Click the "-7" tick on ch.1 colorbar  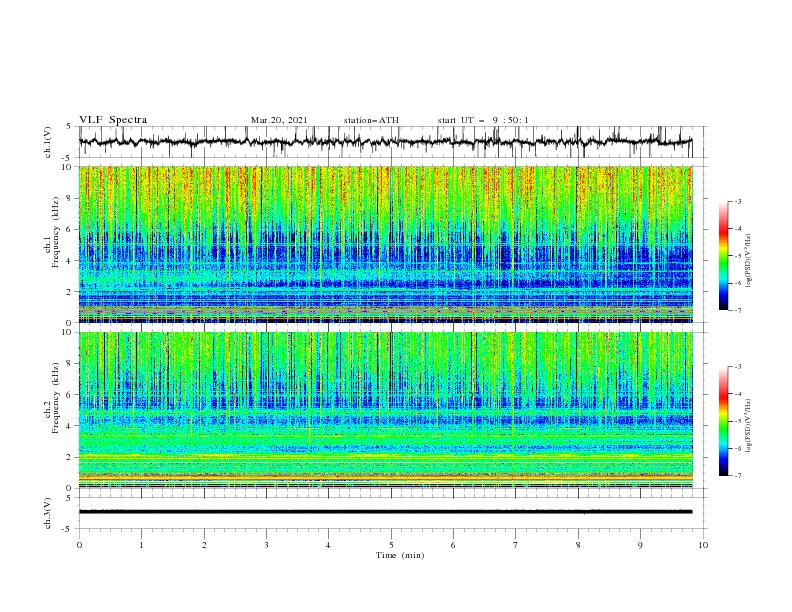[738, 310]
